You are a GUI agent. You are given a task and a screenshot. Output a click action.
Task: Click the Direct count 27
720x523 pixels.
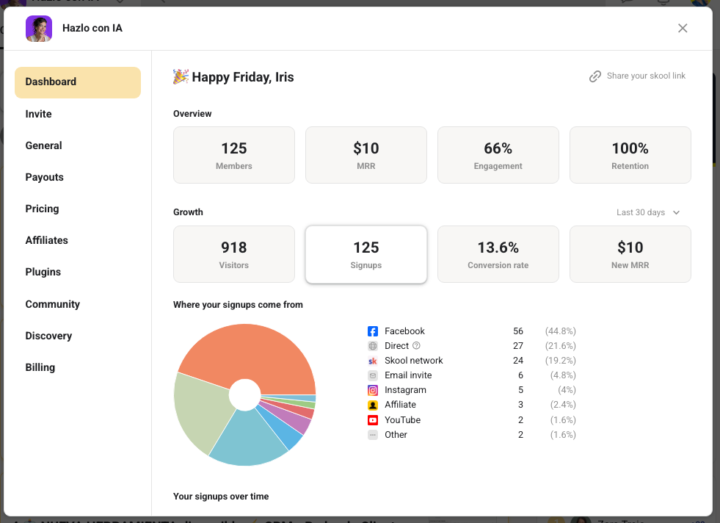[518, 346]
